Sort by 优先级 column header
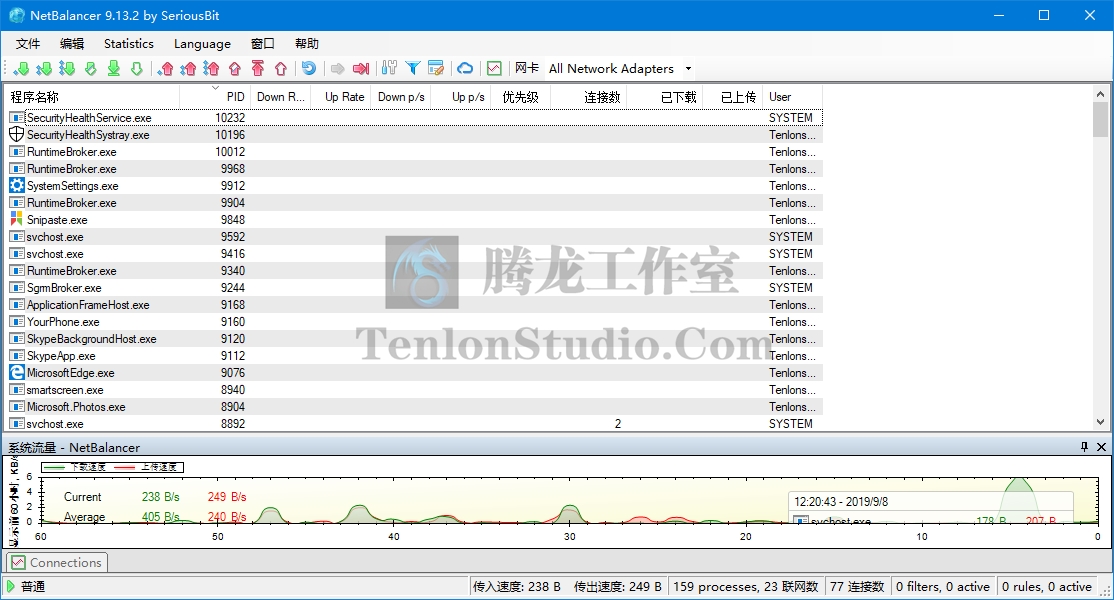1114x600 pixels. [x=520, y=97]
